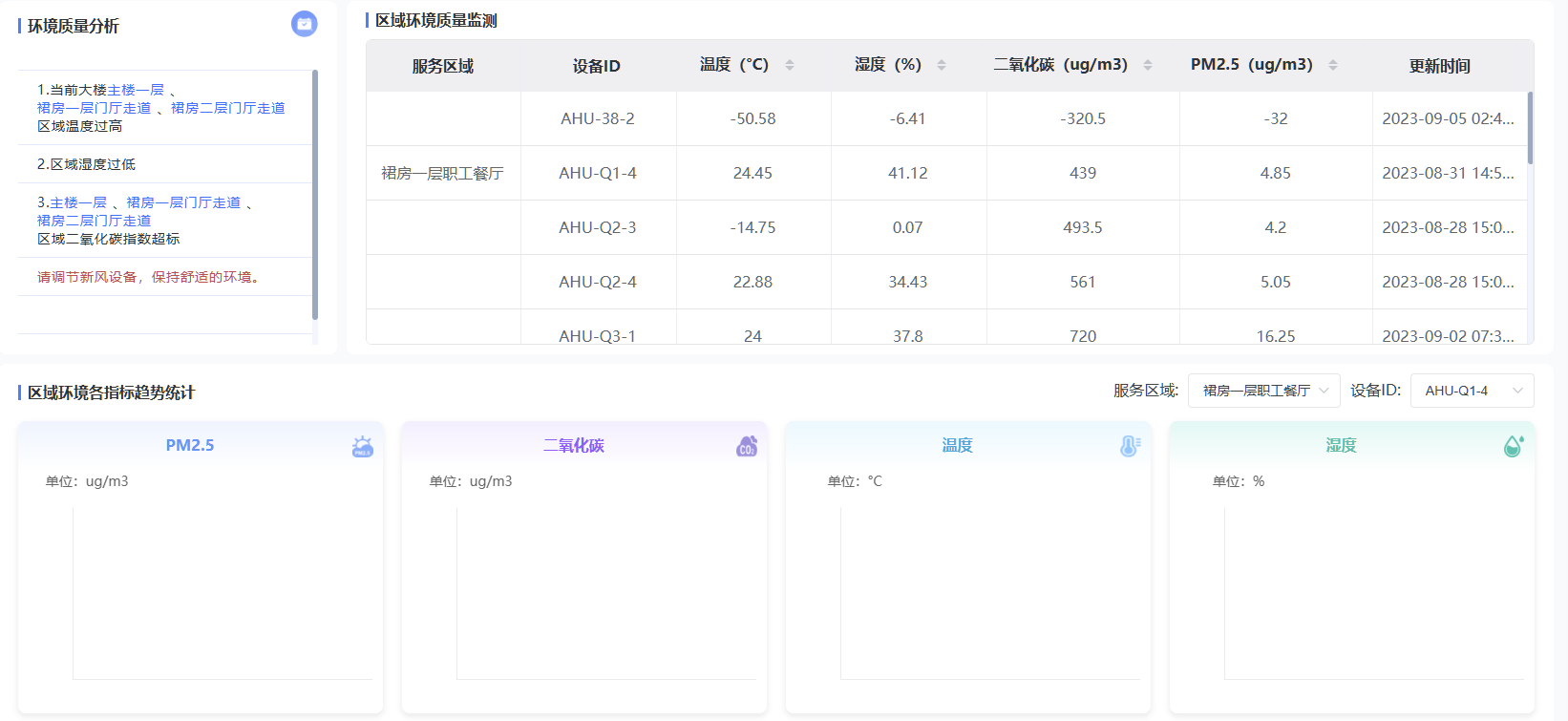This screenshot has height=721, width=1568.
Task: Click 裙房一层职工餐厅 table cell
Action: tap(443, 173)
